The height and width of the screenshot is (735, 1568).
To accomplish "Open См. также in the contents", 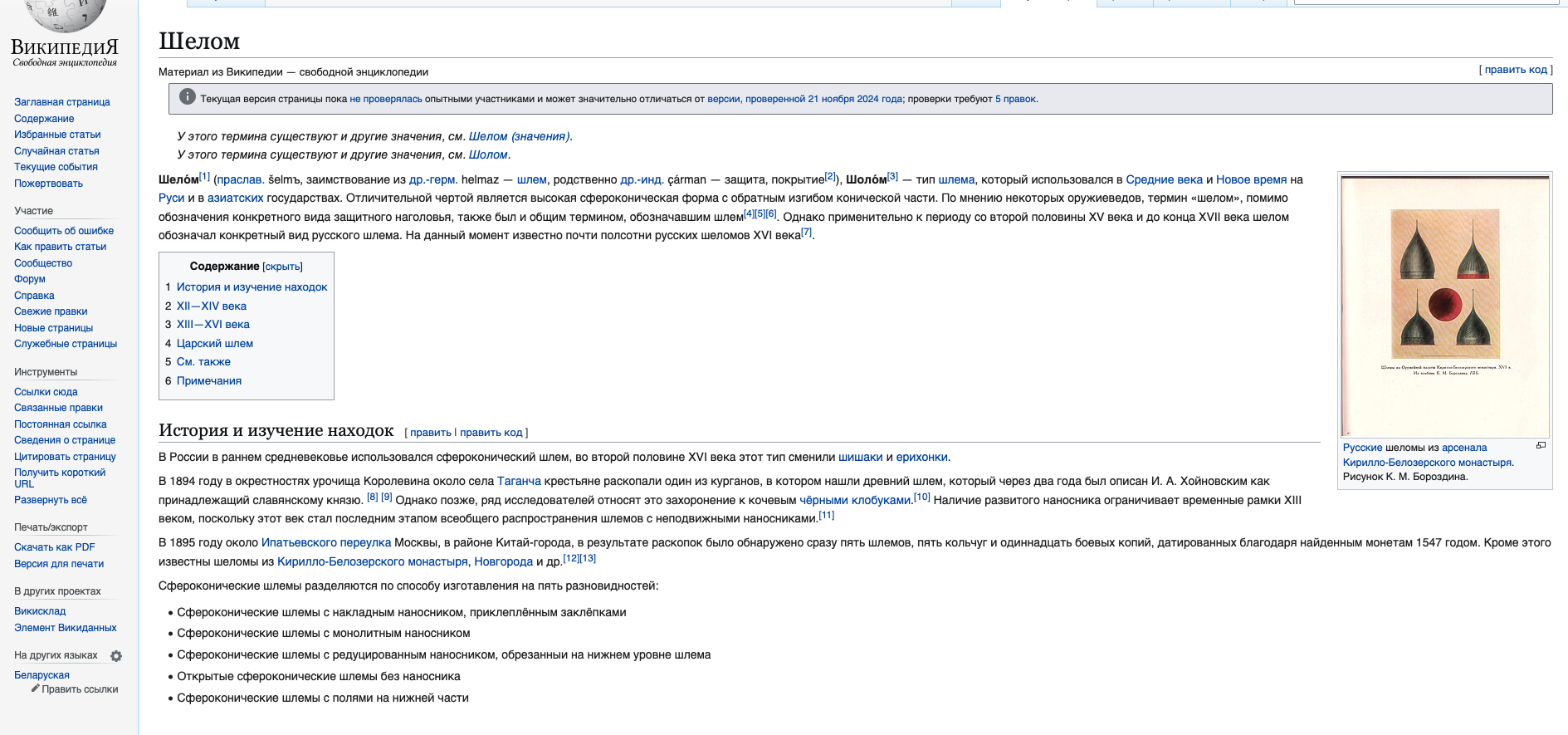I will 203,362.
